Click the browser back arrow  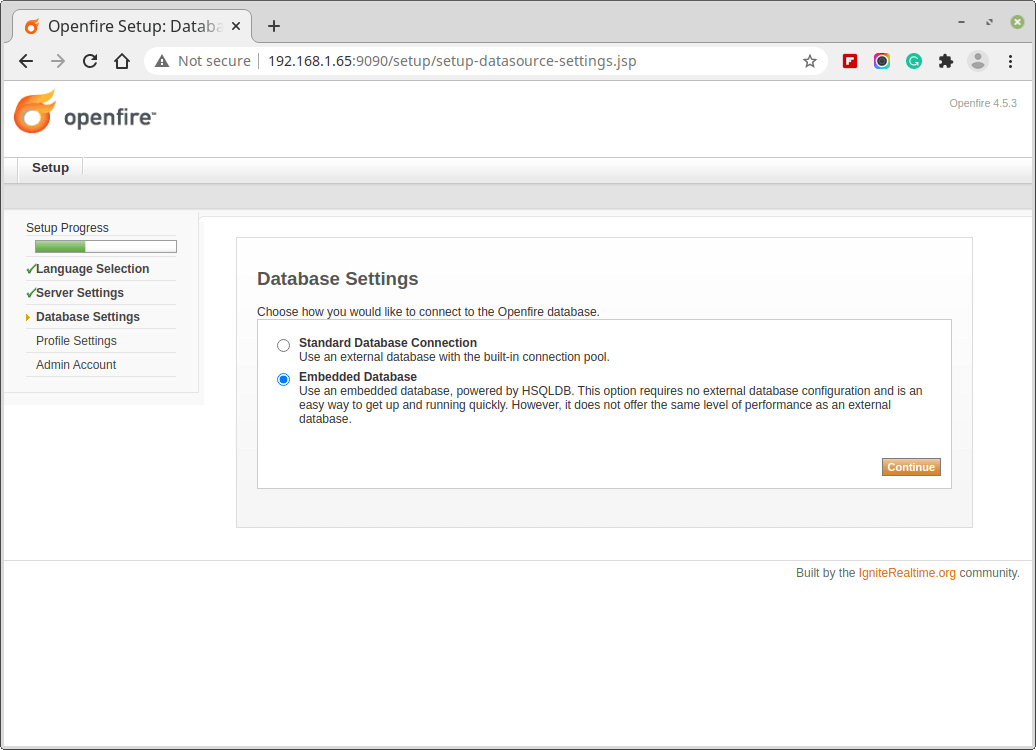coord(26,61)
